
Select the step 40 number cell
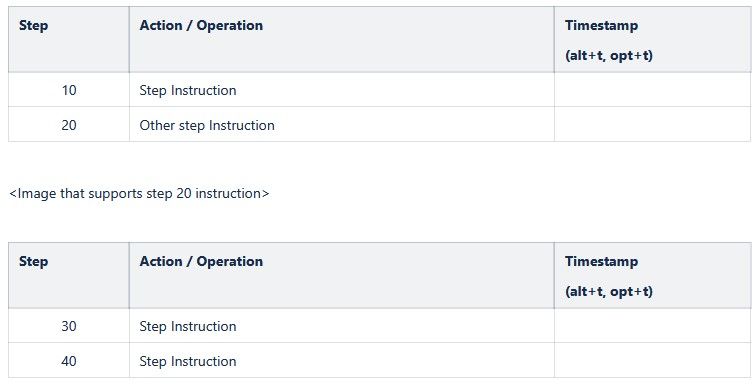click(x=69, y=361)
